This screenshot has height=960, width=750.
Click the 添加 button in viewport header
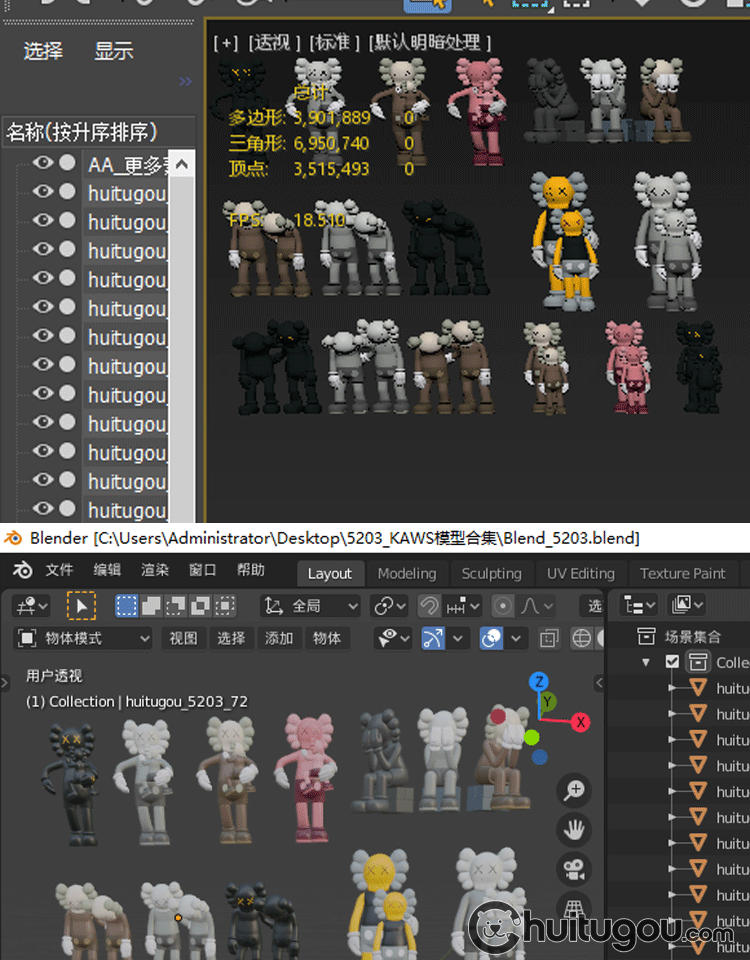(x=279, y=638)
